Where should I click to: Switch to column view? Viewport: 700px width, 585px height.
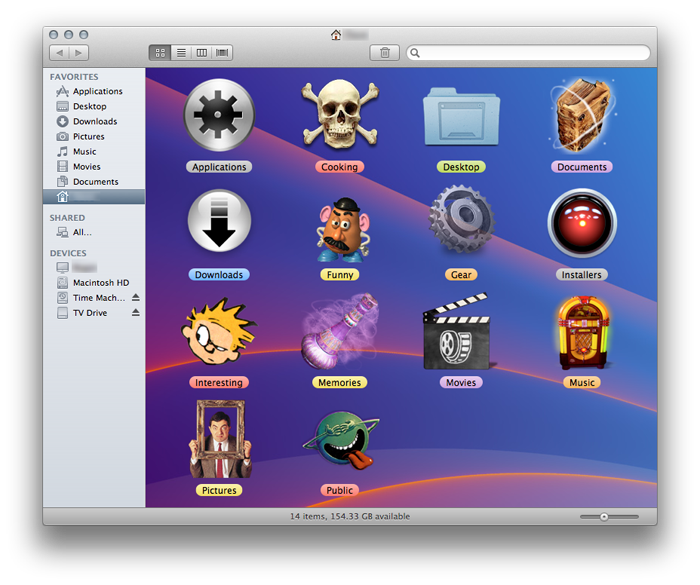[201, 53]
